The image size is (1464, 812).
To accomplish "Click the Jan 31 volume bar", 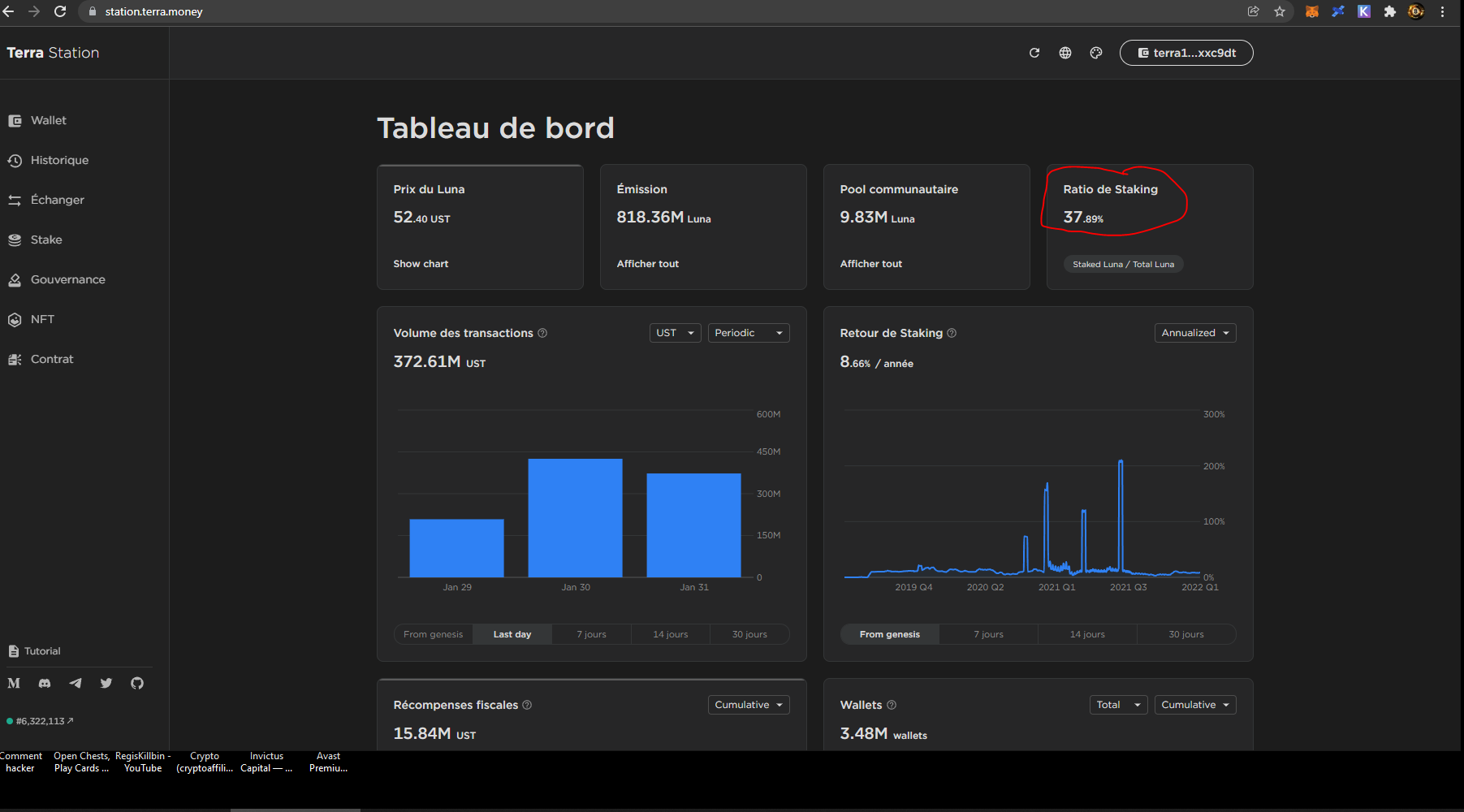I will pyautogui.click(x=694, y=525).
